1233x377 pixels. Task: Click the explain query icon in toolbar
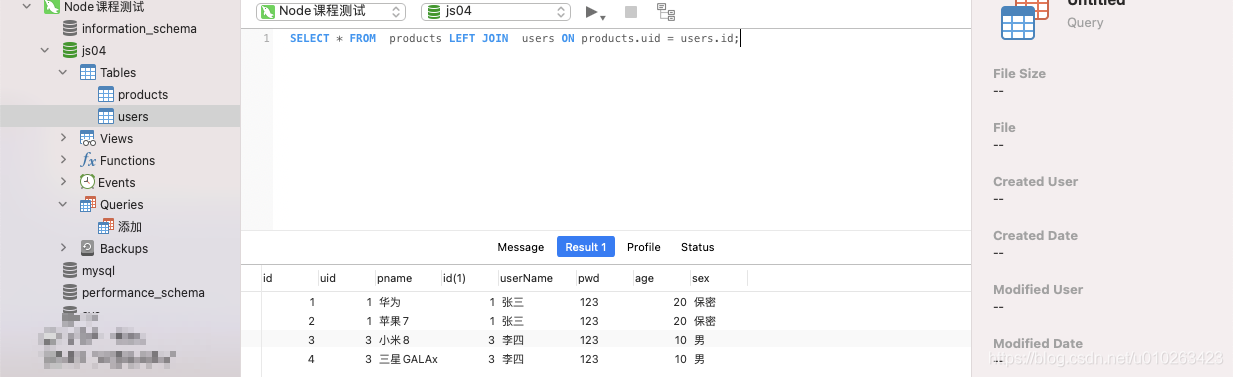666,12
